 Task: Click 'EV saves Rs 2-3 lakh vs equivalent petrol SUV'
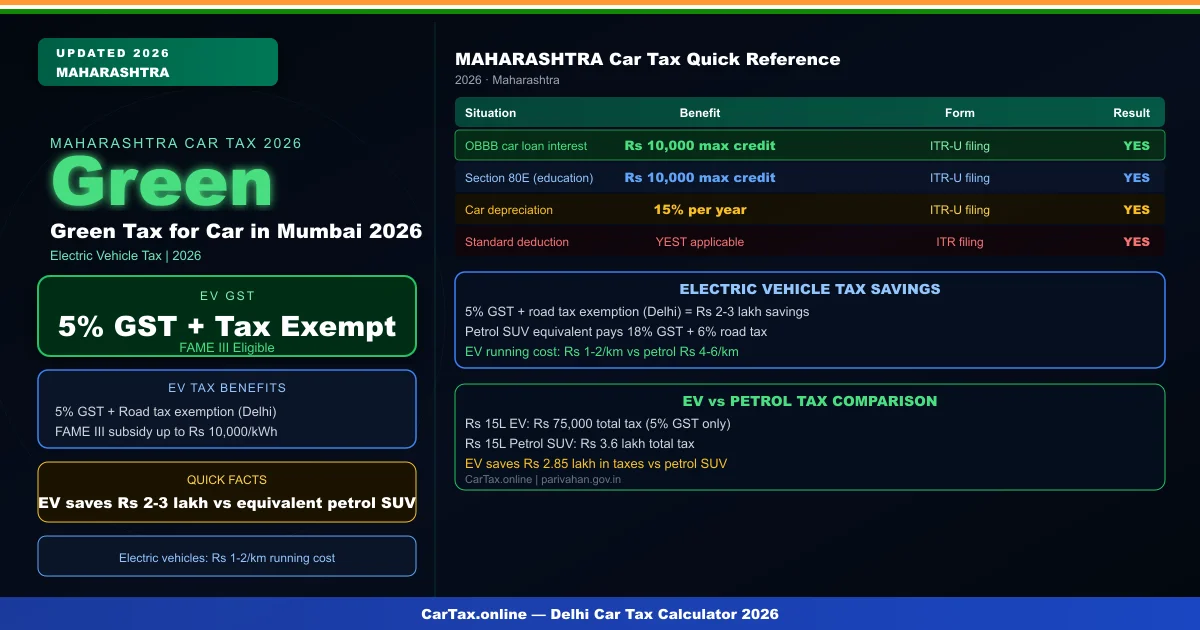pyautogui.click(x=227, y=503)
